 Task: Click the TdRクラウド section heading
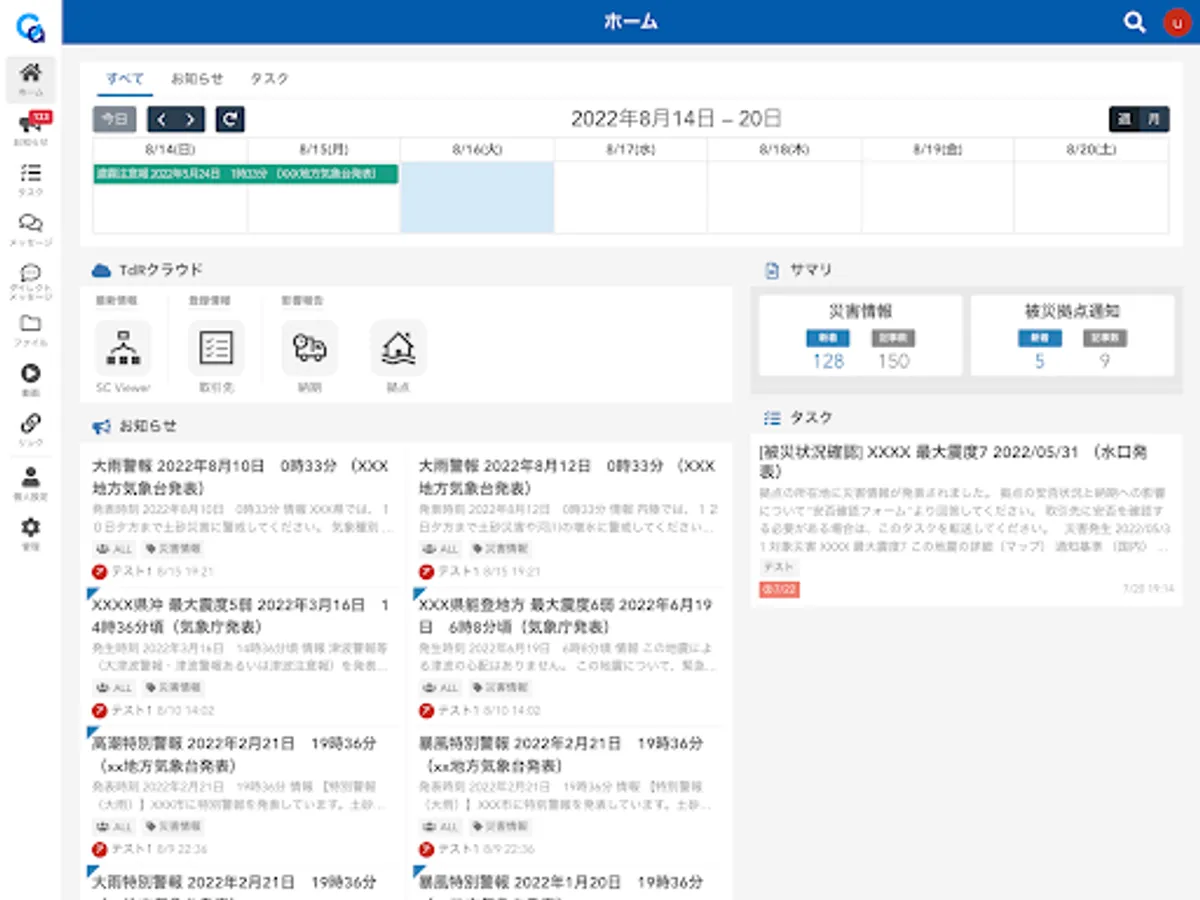tap(160, 270)
